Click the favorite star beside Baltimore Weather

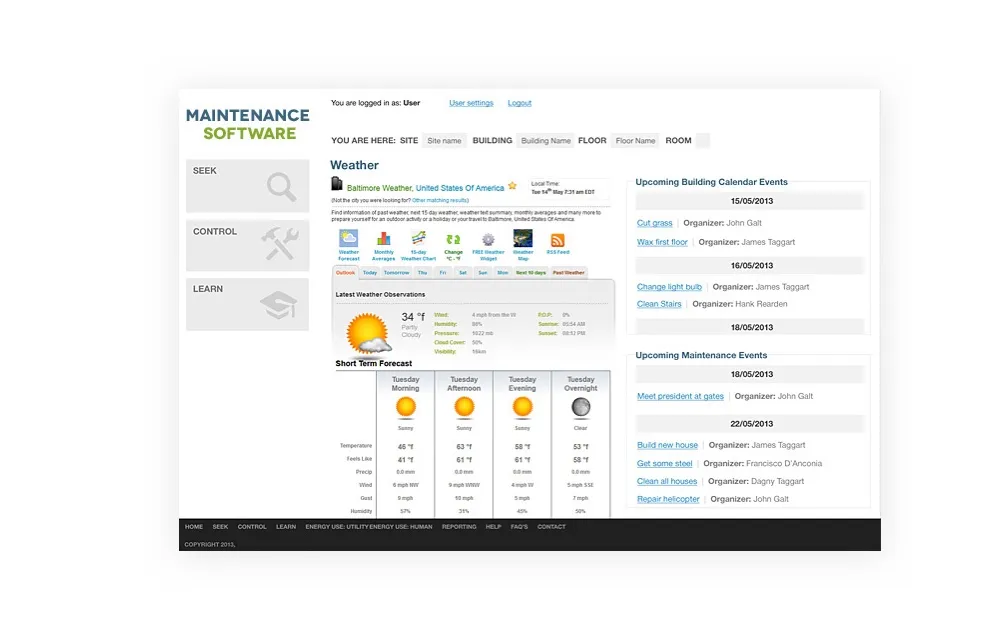pyautogui.click(x=512, y=186)
